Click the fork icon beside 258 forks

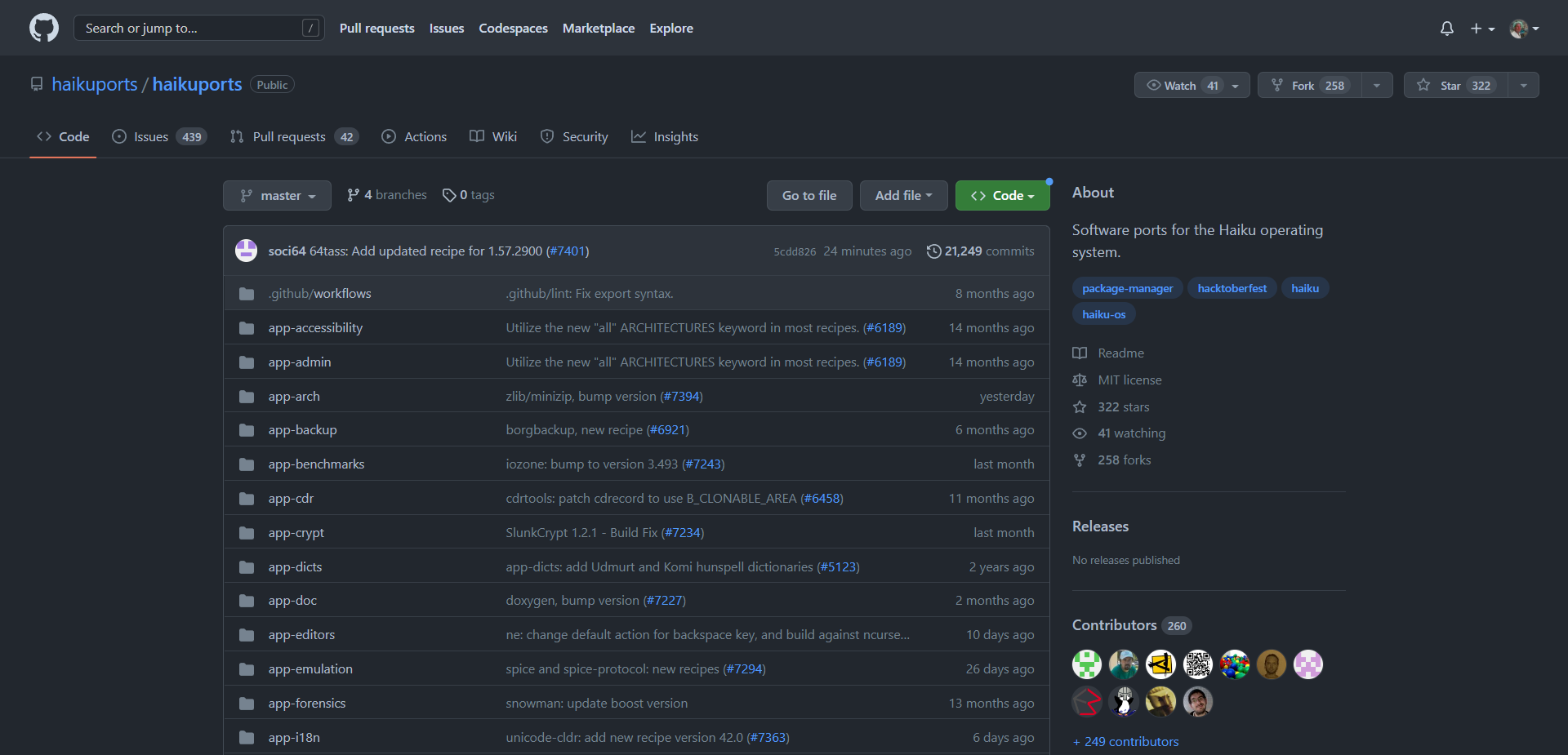1080,460
